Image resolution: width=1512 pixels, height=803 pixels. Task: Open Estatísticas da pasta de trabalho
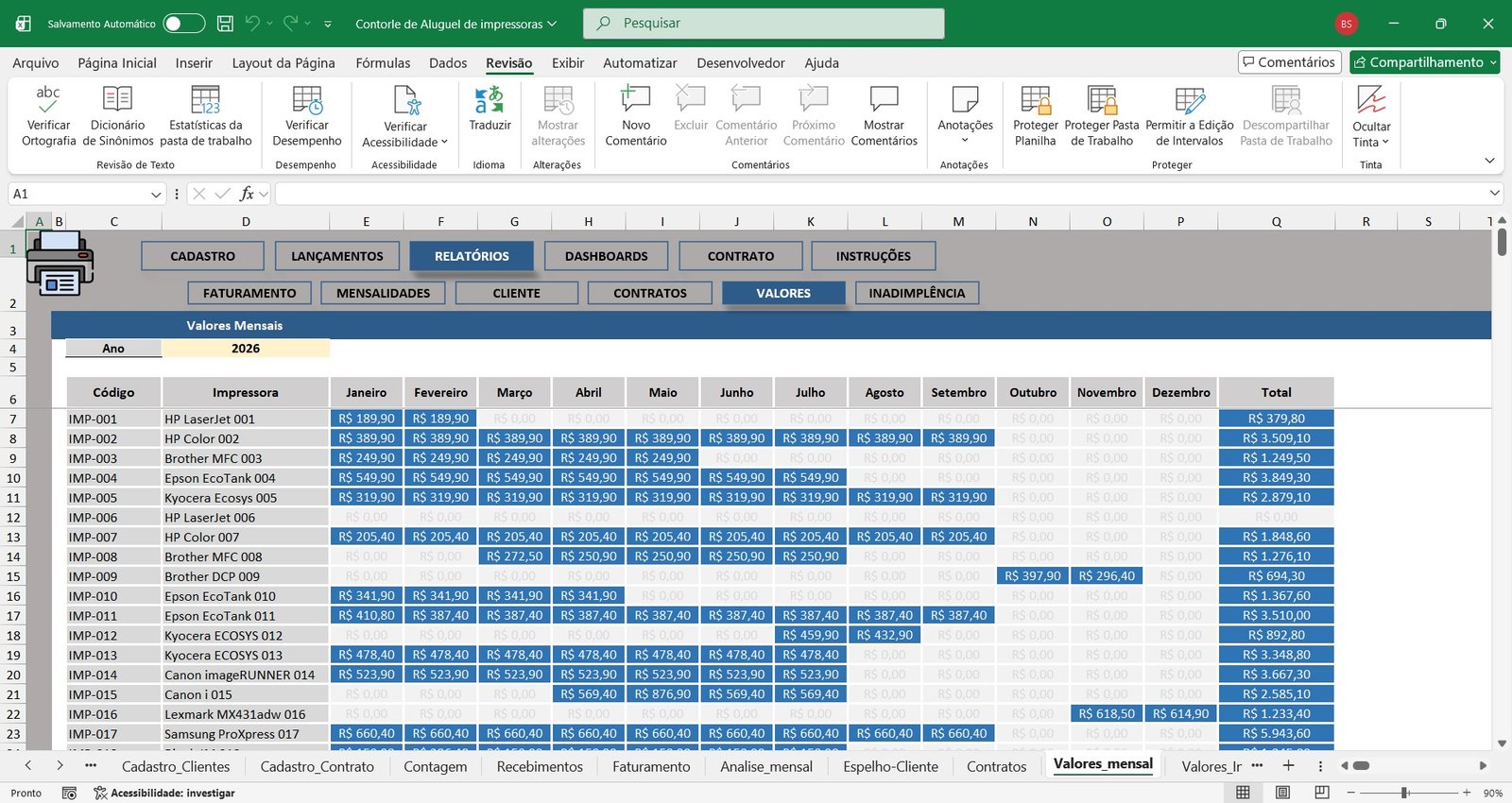[205, 116]
